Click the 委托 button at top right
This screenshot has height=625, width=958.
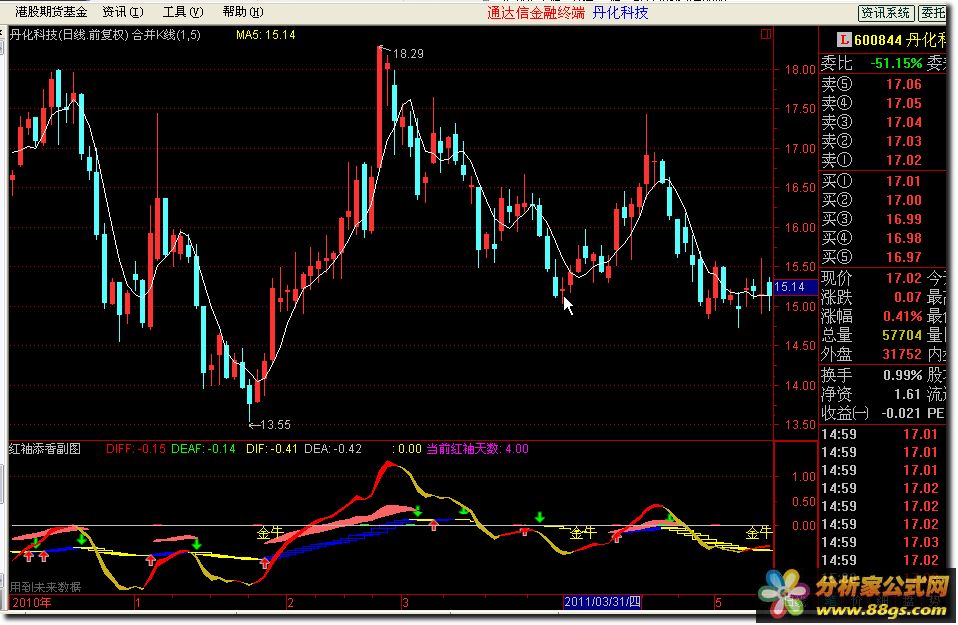click(x=932, y=13)
